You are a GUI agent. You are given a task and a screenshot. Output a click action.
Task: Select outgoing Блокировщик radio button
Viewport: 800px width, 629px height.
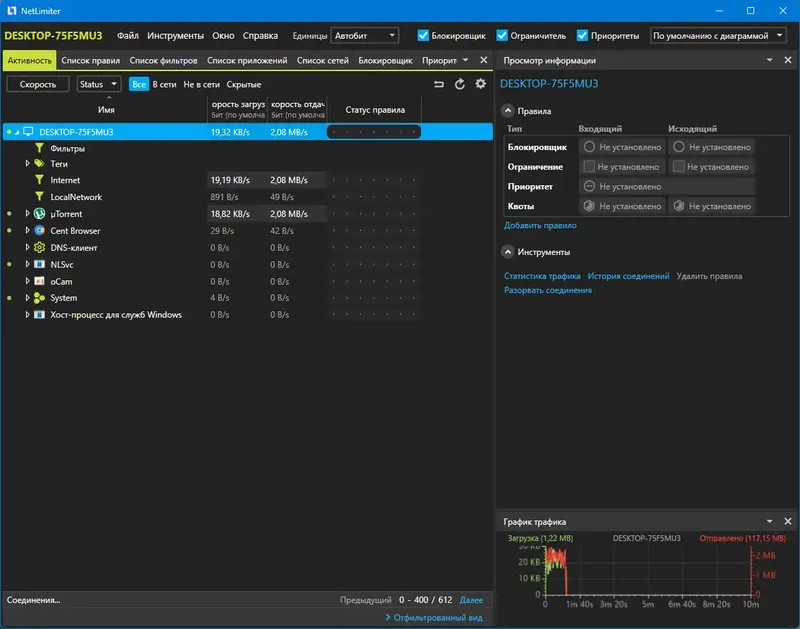coord(679,147)
